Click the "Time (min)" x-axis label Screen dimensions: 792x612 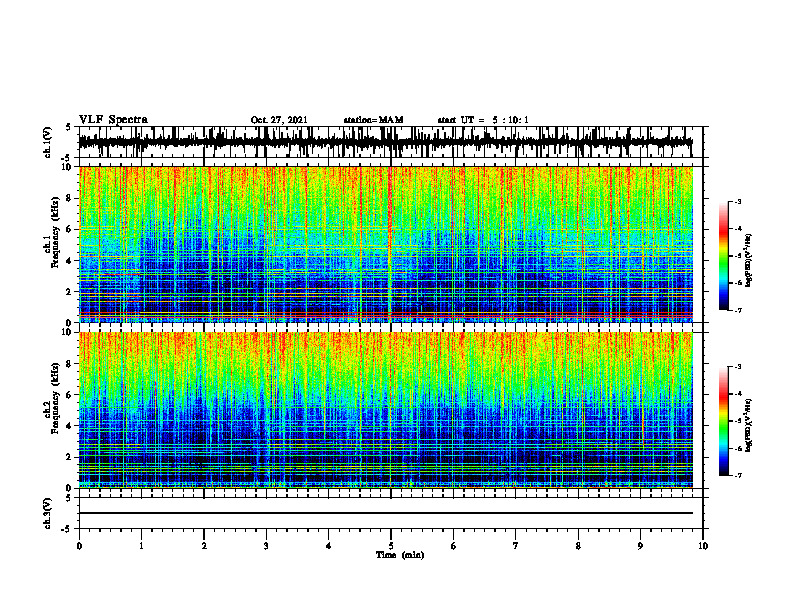coord(400,555)
